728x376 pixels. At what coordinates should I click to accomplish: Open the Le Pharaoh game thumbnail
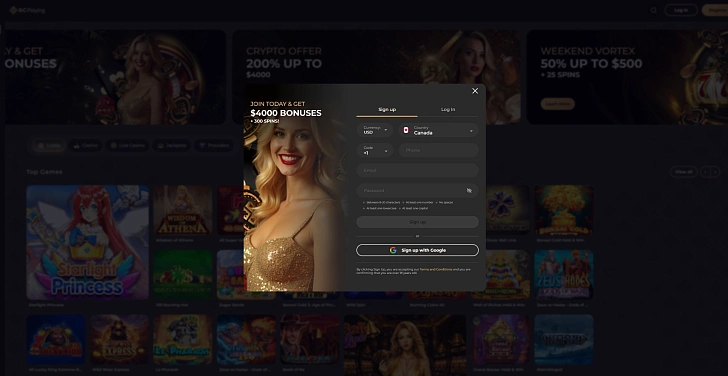pos(182,340)
